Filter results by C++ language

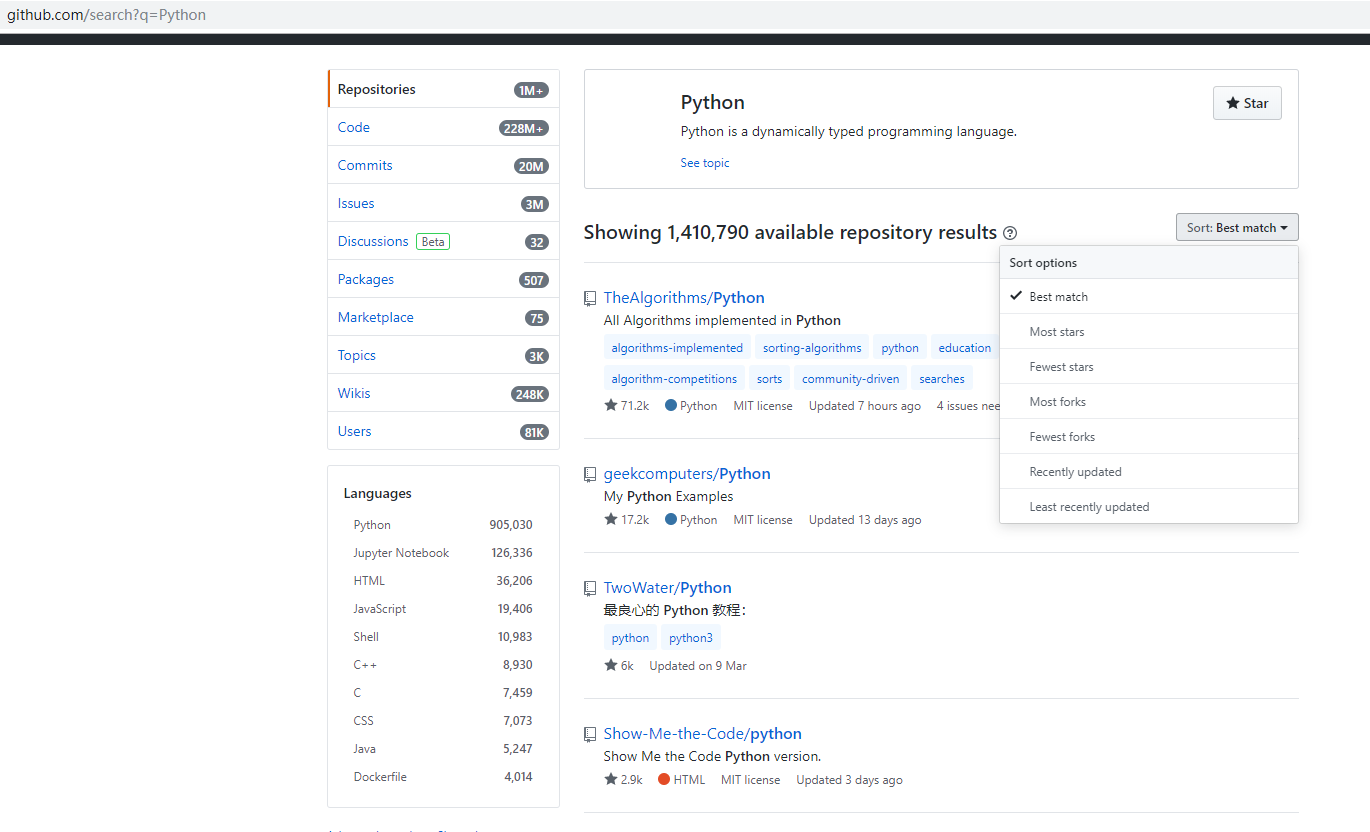point(443,665)
